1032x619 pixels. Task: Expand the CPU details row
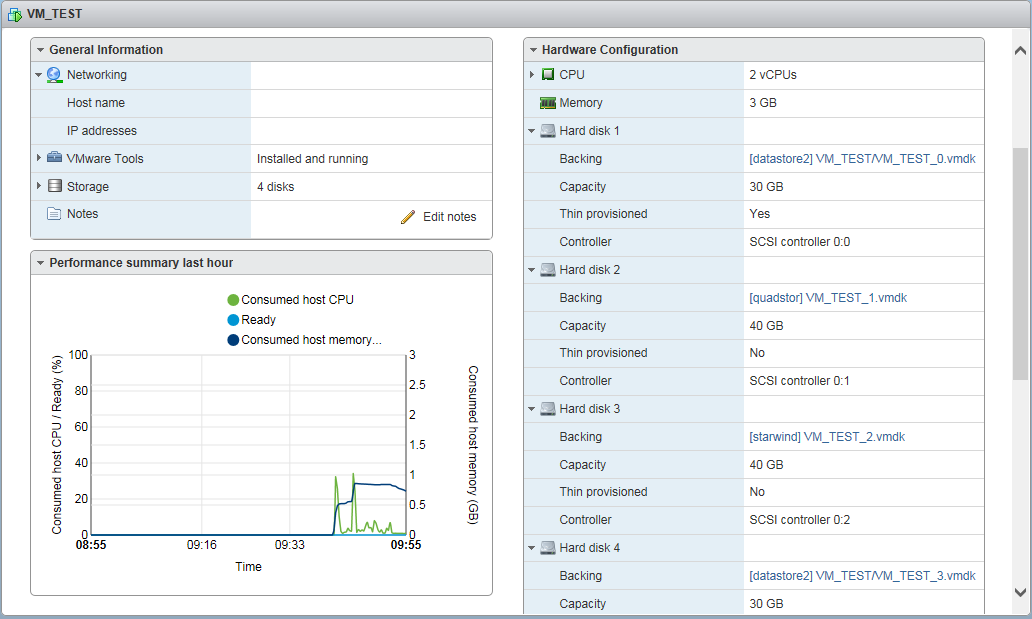pyautogui.click(x=532, y=75)
